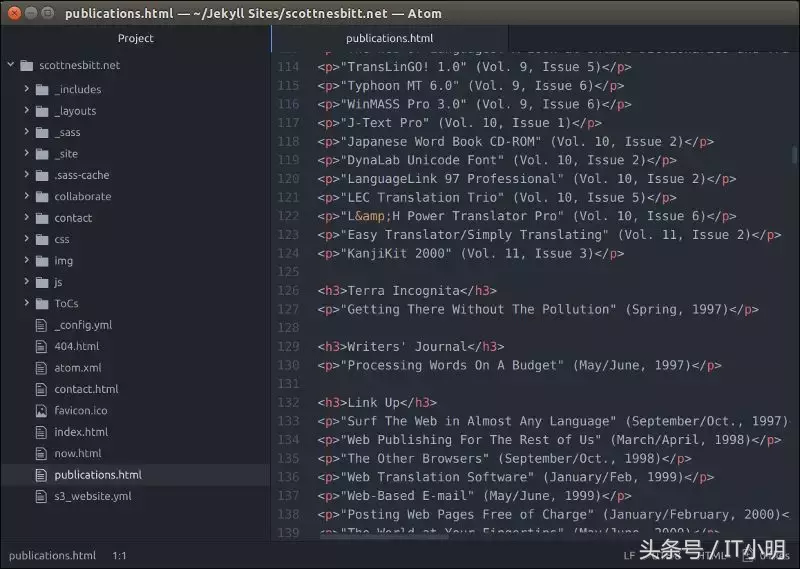The image size is (800, 569).
Task: Click the _layouts folder icon
Action: [42, 111]
